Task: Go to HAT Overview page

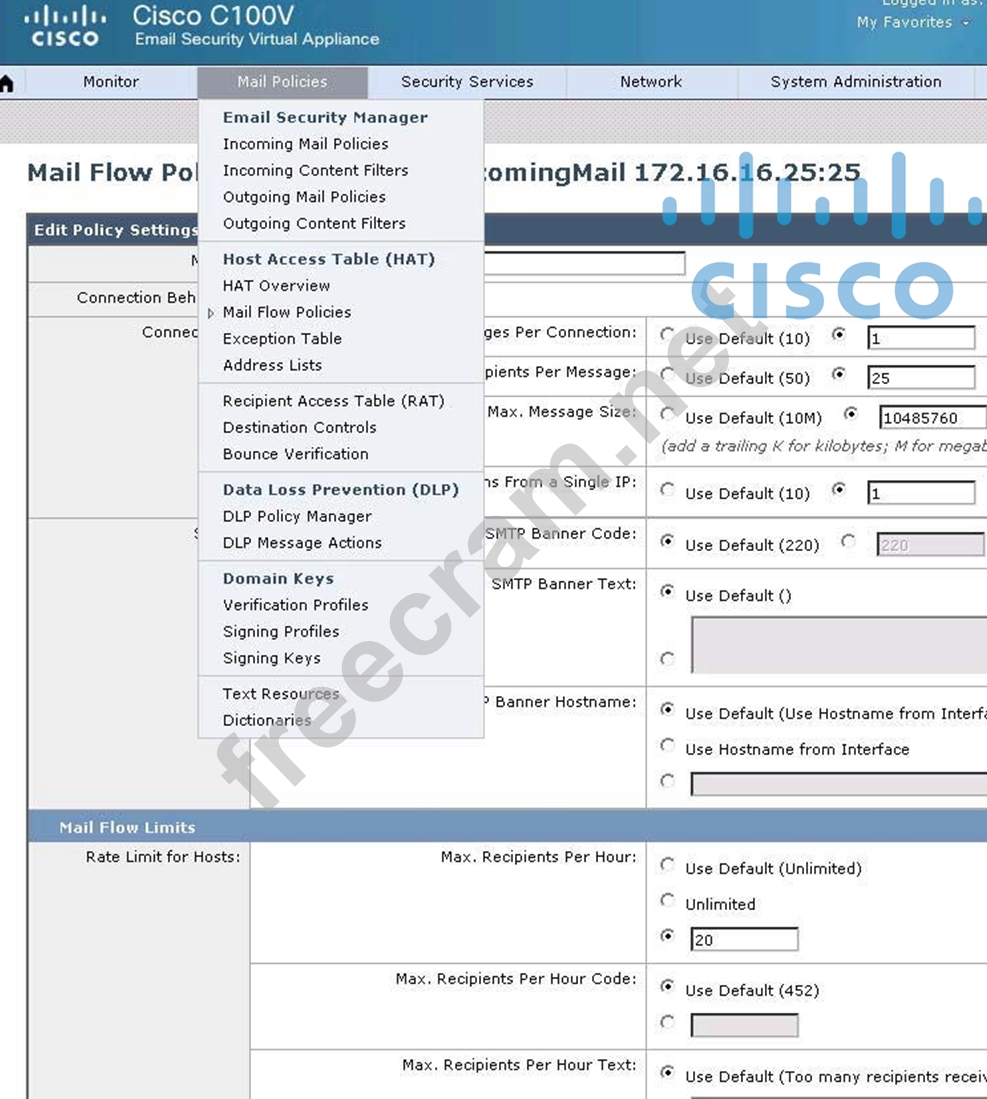Action: [276, 286]
